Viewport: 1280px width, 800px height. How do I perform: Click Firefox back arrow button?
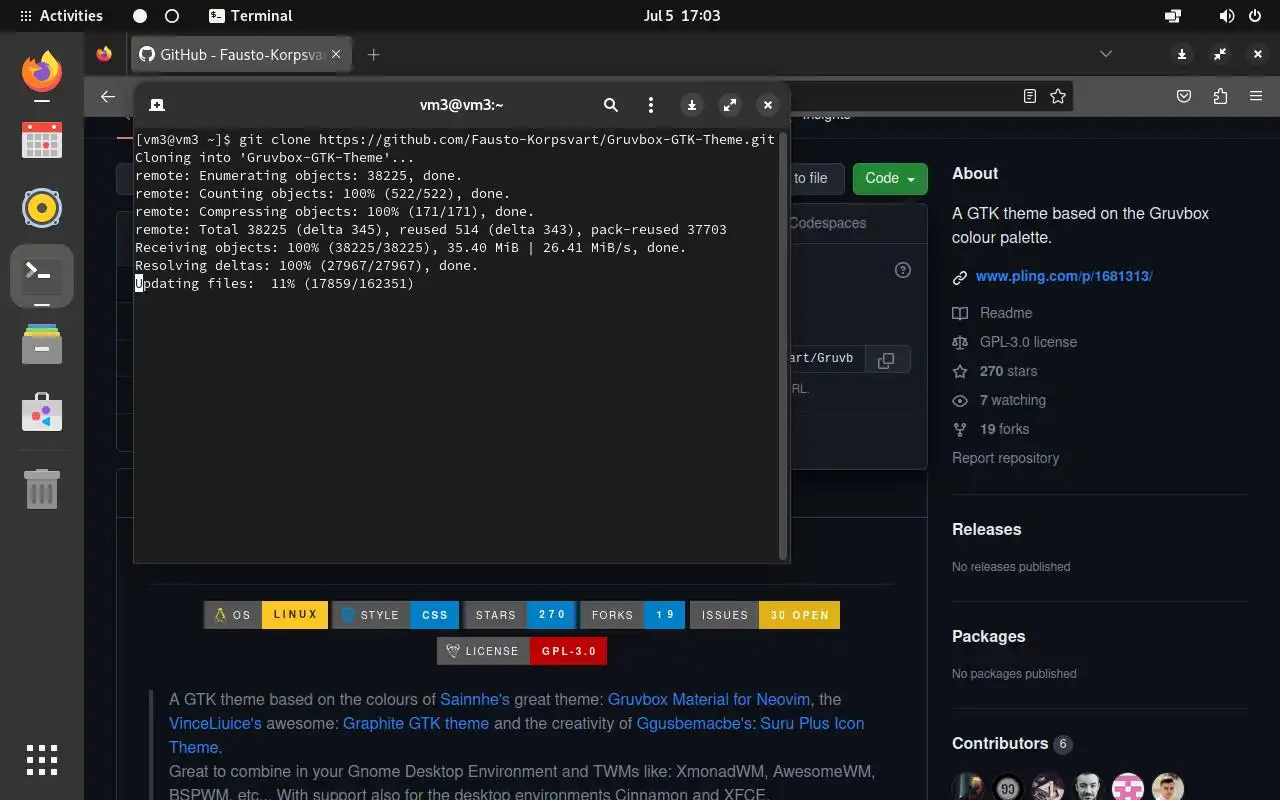point(108,96)
